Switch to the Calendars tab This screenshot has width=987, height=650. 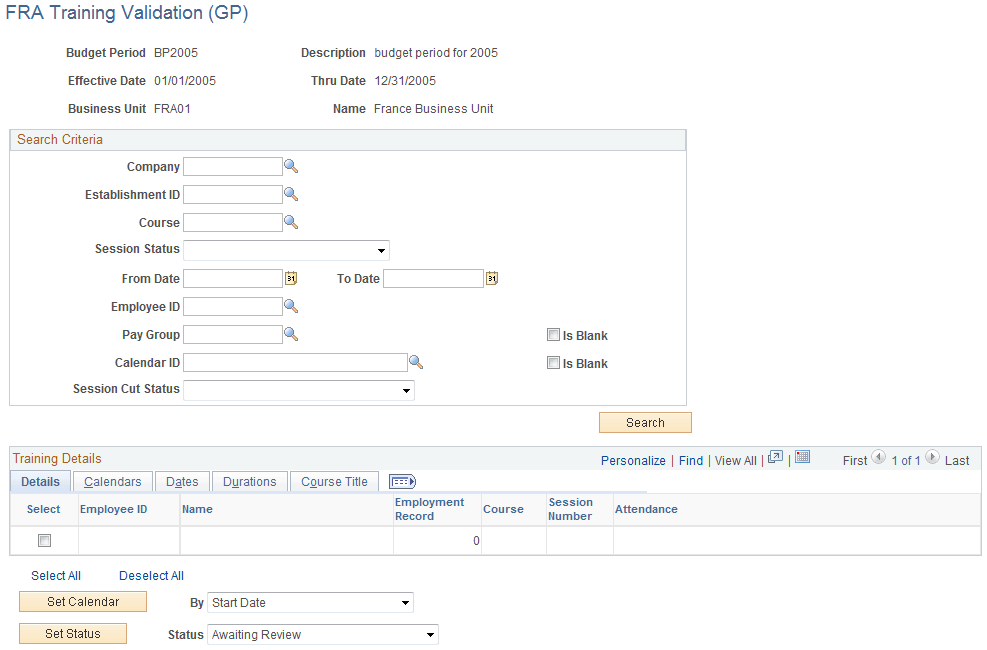point(112,481)
